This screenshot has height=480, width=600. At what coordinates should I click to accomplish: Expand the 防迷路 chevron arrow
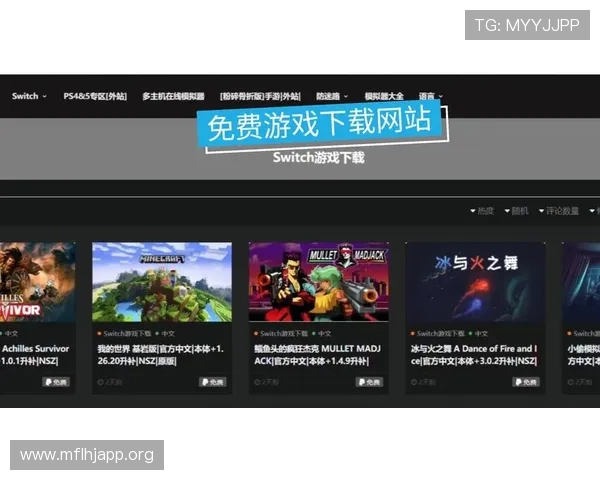(346, 96)
